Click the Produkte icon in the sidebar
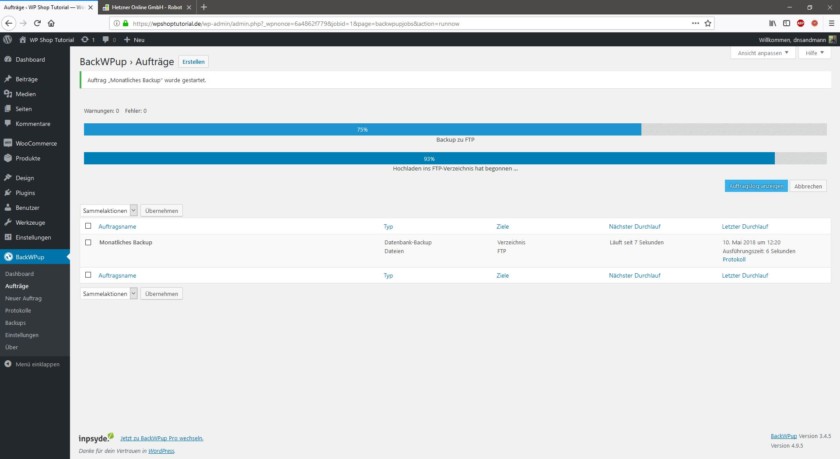This screenshot has height=459, width=840. (8, 158)
